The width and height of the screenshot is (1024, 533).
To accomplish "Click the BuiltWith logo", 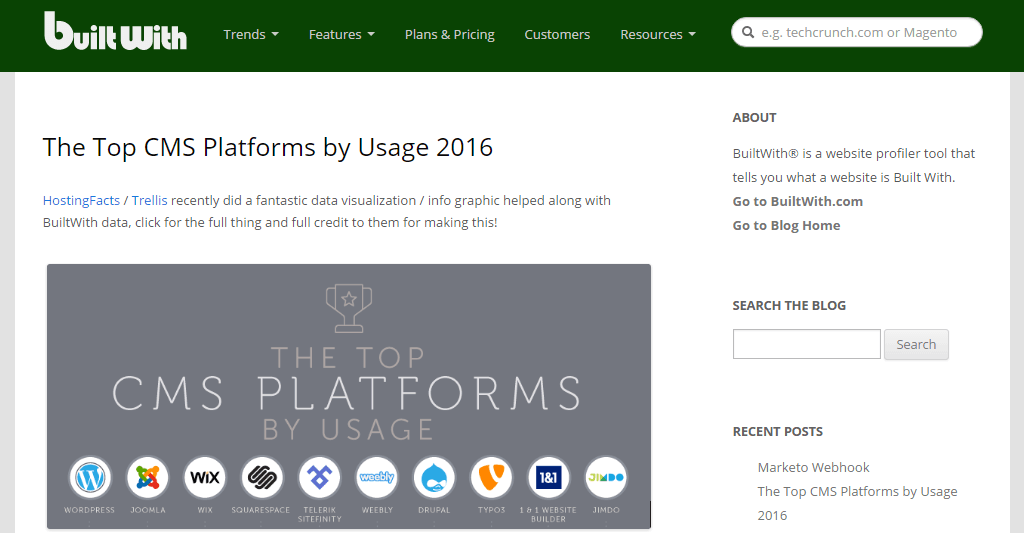I will click(x=116, y=31).
